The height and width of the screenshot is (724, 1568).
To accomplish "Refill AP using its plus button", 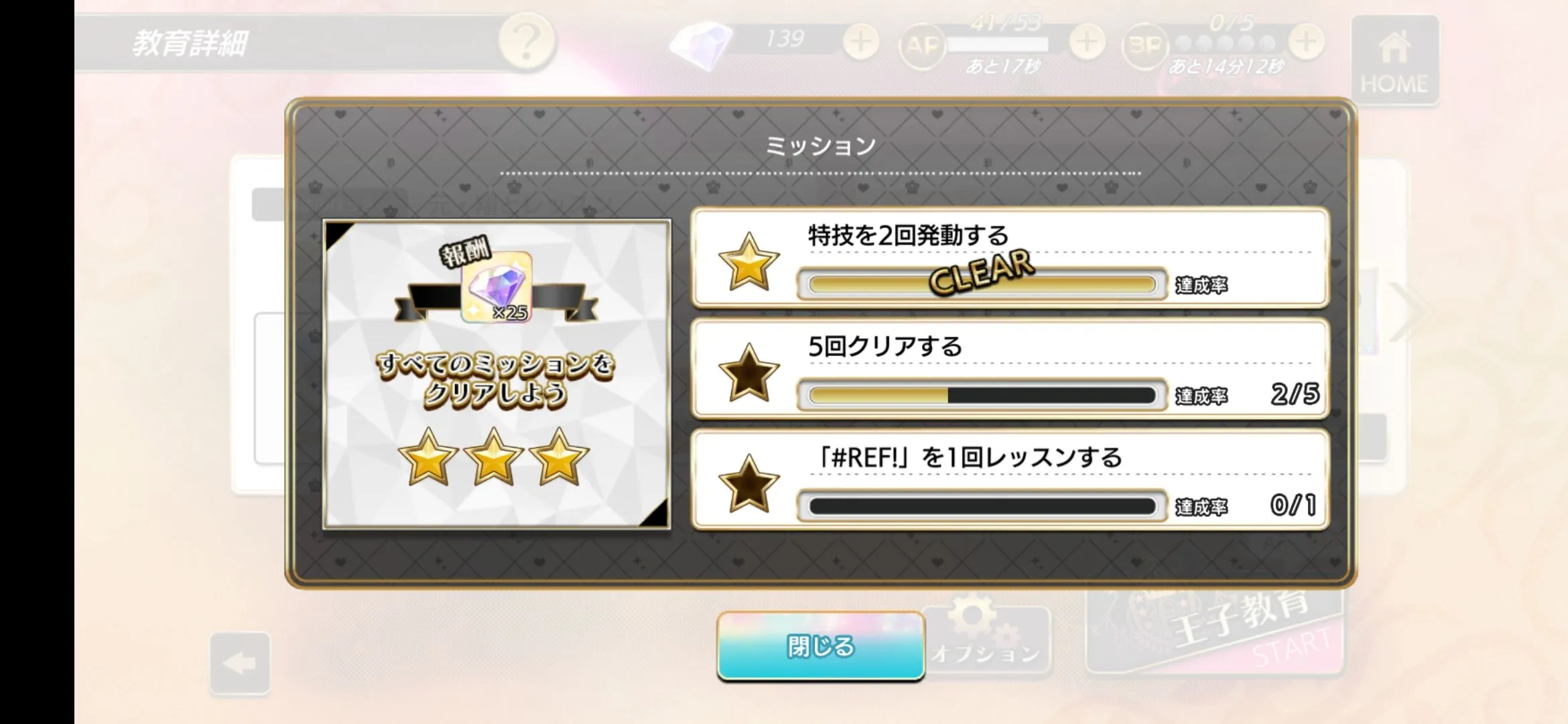I will [x=1086, y=42].
